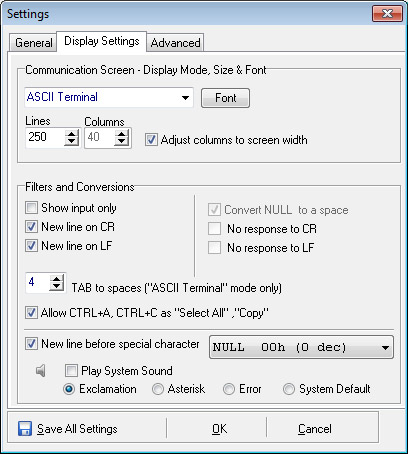Image resolution: width=408 pixels, height=454 pixels.
Task: Click the Font button
Action: coord(225,98)
